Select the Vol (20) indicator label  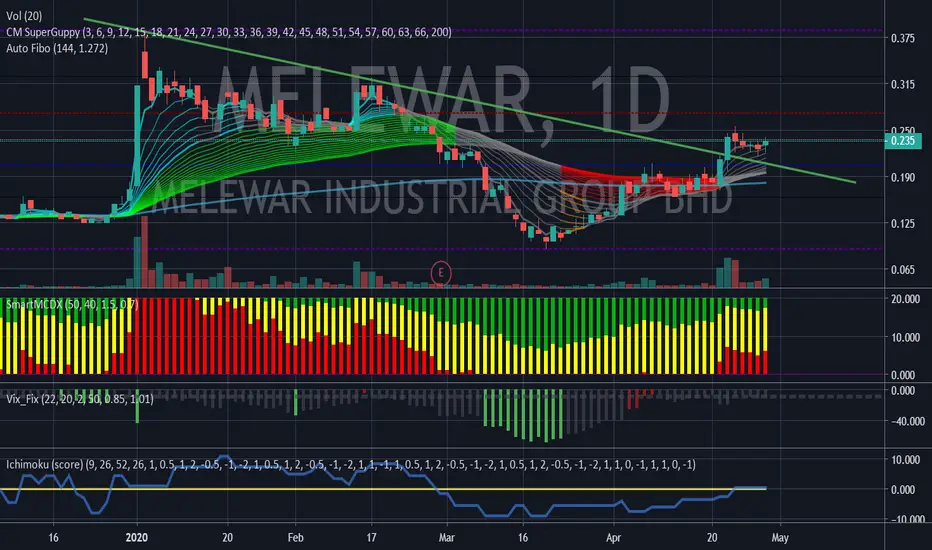[x=24, y=16]
